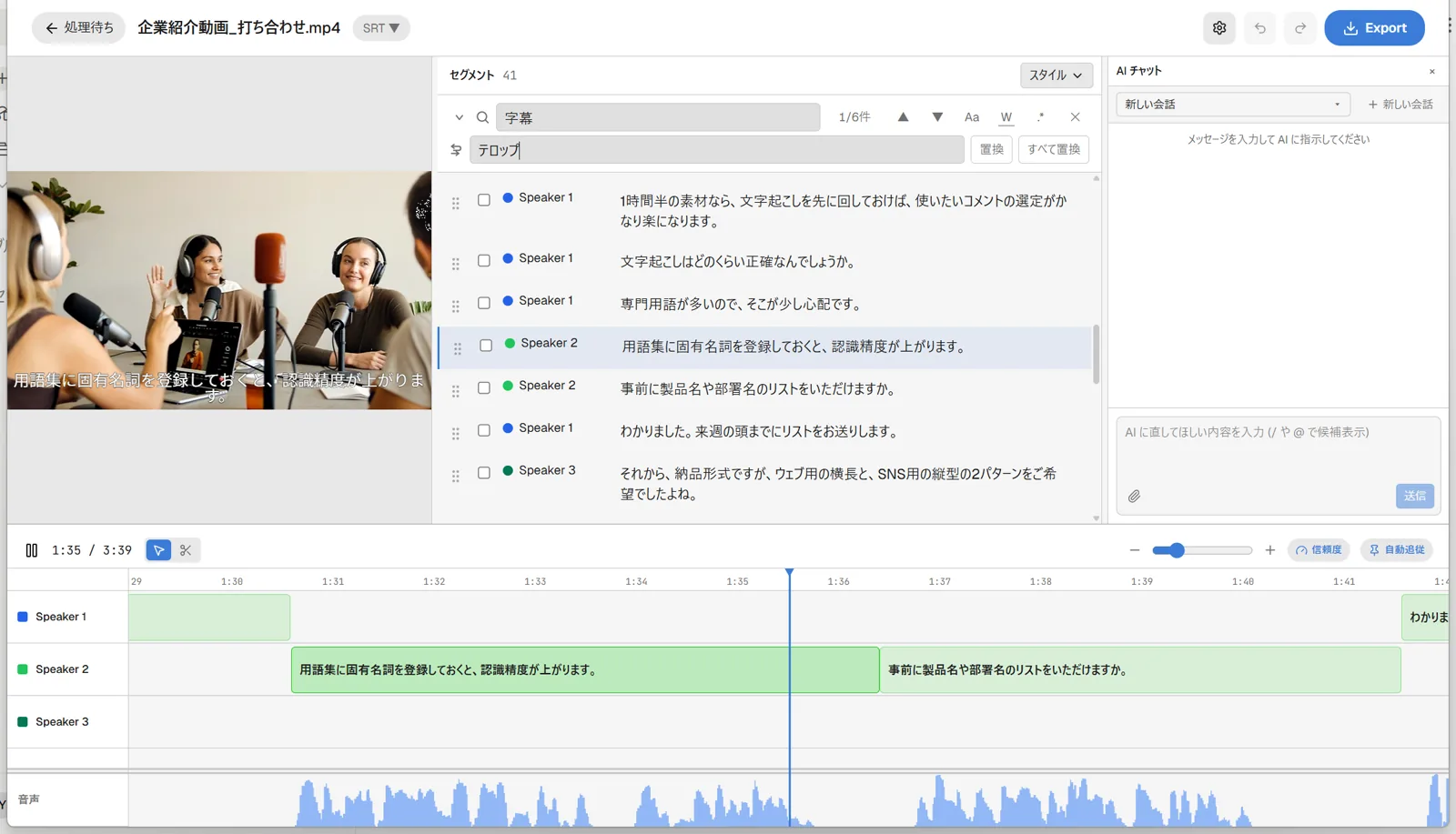
Task: Grab drag handle of 1時間半の素材 row
Action: click(456, 203)
